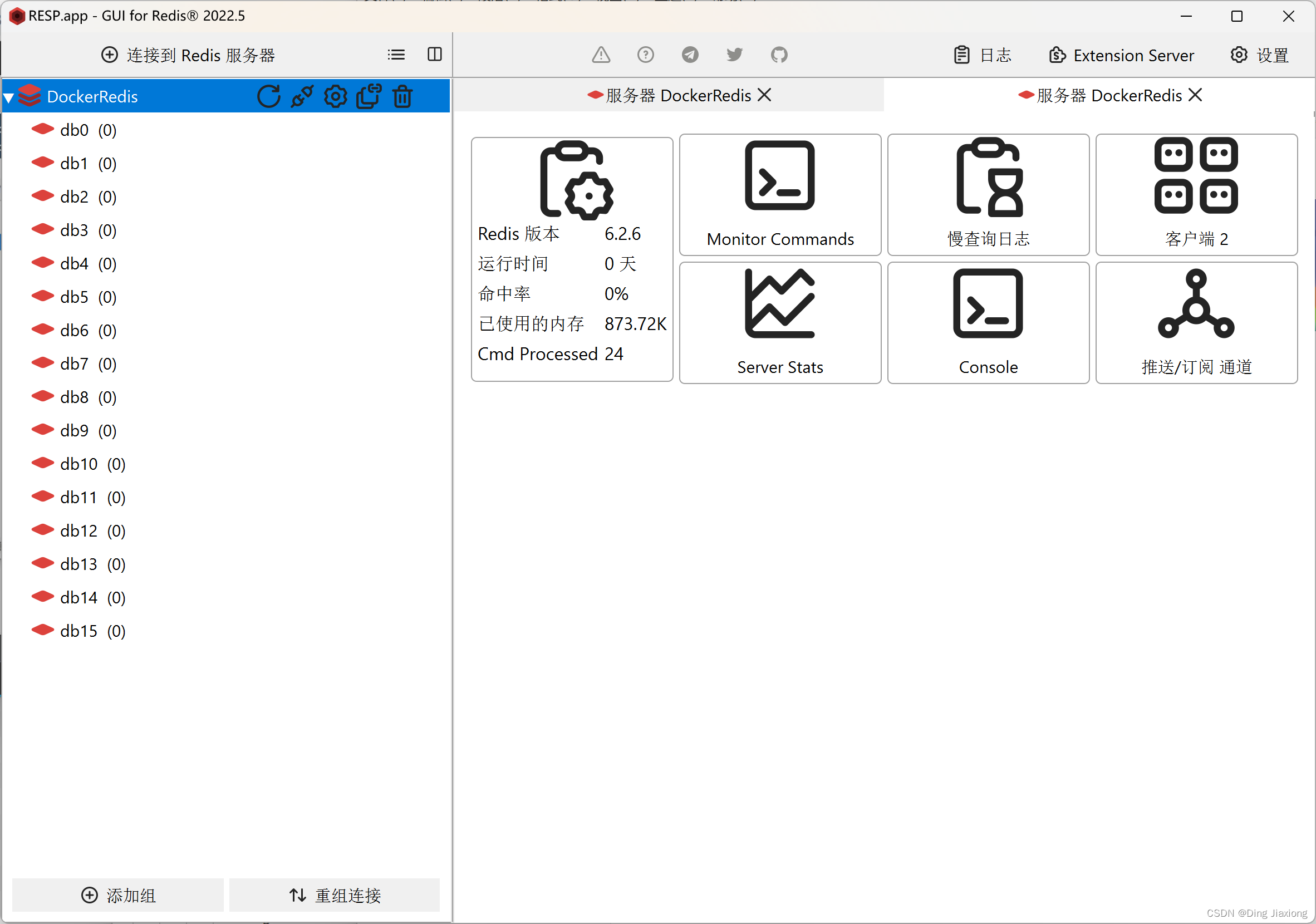Screen dimensions: 1316x924
Task: Close the first 服务器 DockerRedis tab
Action: (764, 95)
